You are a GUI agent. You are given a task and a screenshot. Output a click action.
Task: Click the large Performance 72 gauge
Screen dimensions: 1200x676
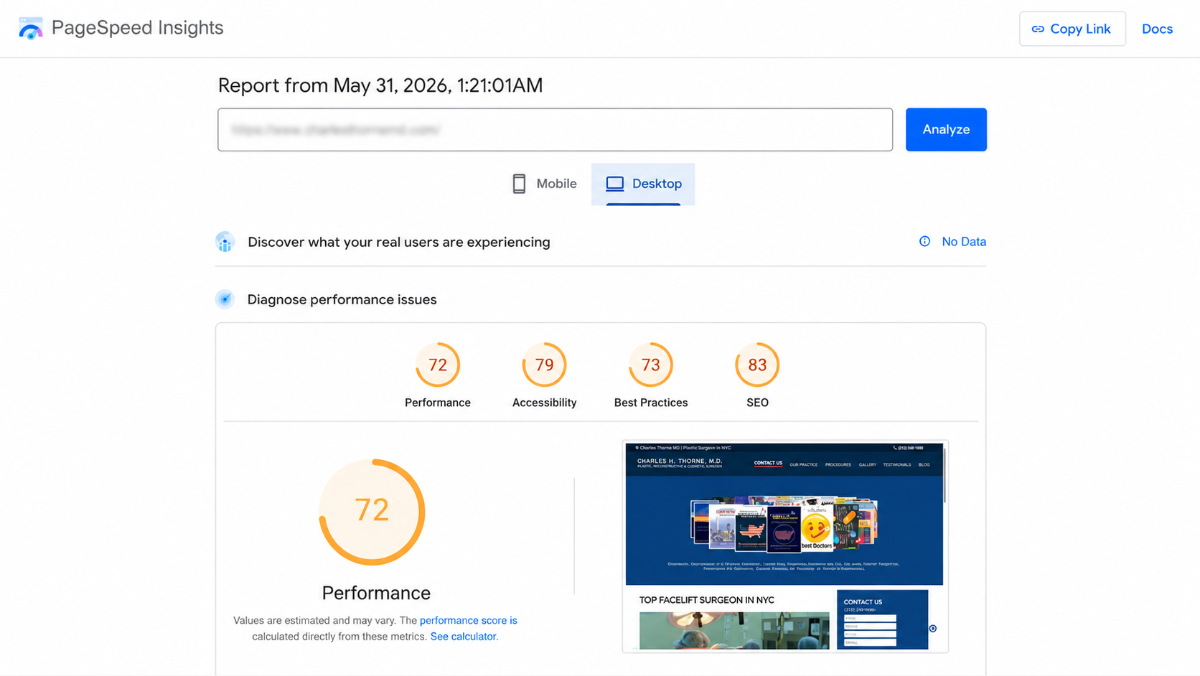(x=372, y=511)
